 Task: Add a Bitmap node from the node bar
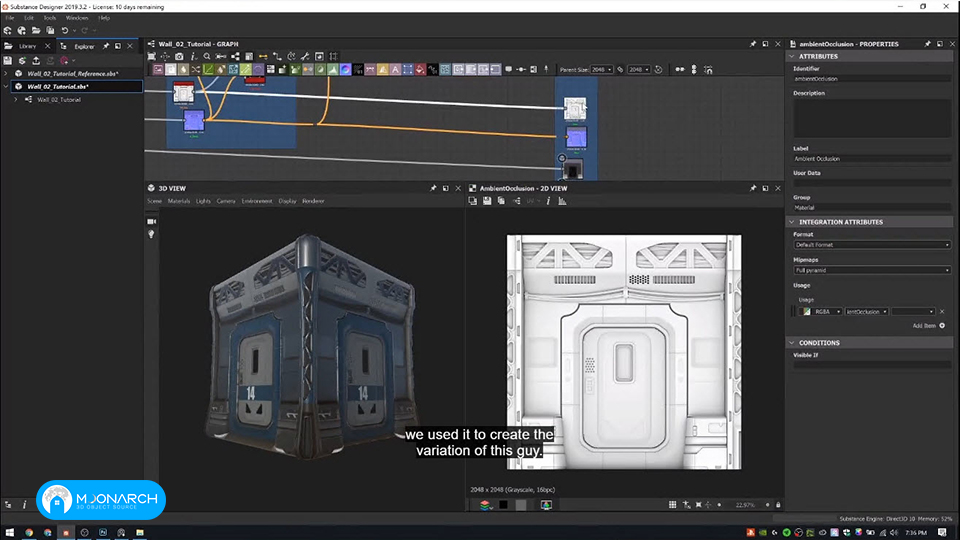pos(158,70)
